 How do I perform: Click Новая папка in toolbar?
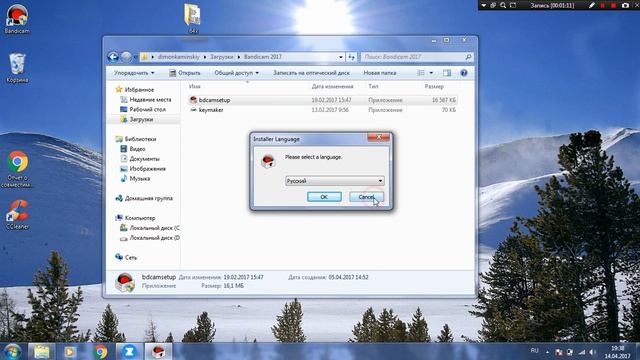click(x=380, y=73)
